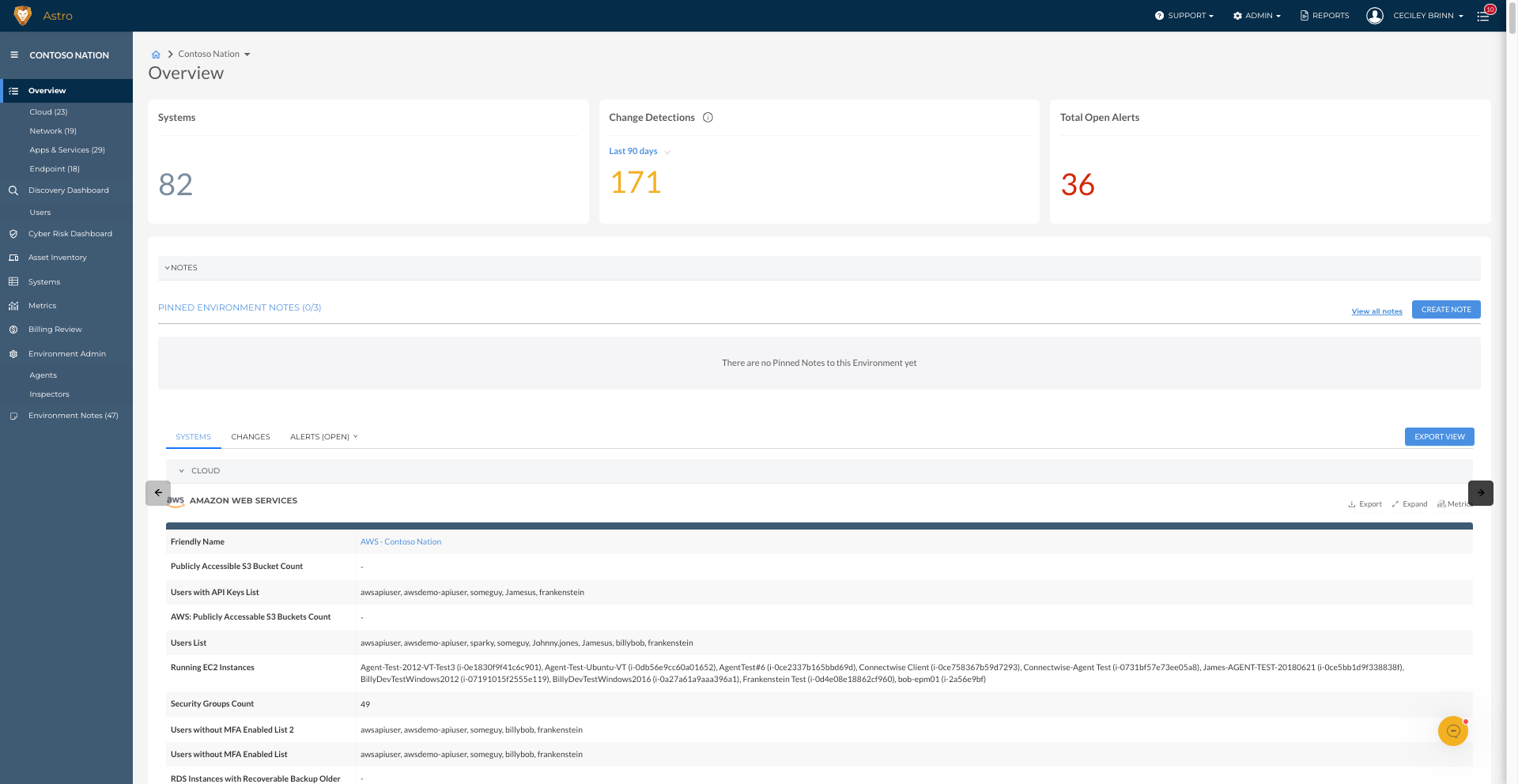Open Network (19) in the sidebar

pyautogui.click(x=53, y=131)
